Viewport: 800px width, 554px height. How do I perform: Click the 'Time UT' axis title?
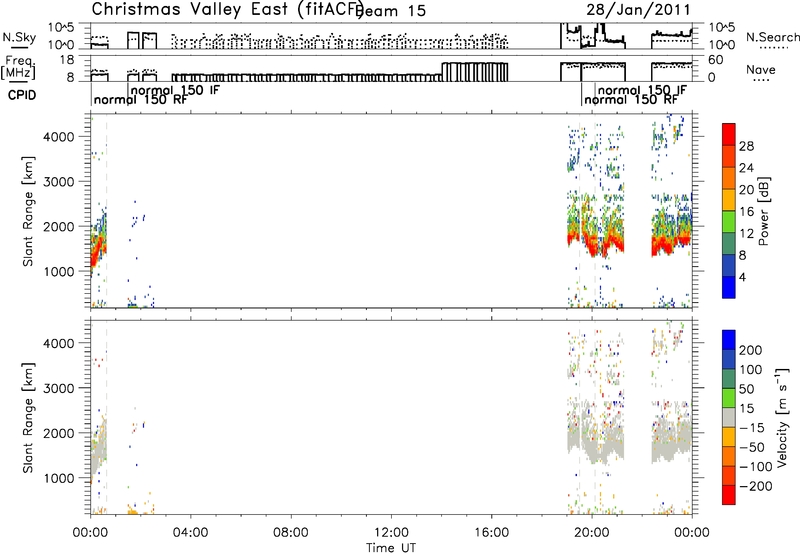(x=391, y=548)
